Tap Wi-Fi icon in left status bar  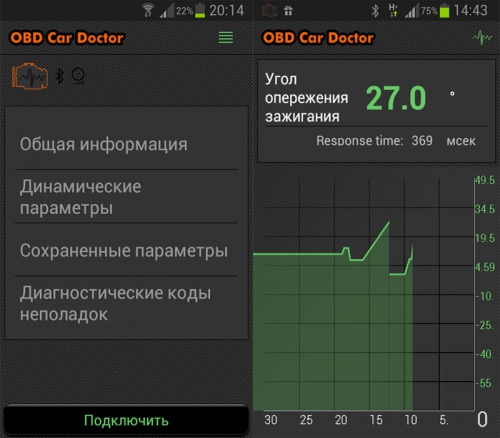coord(148,10)
